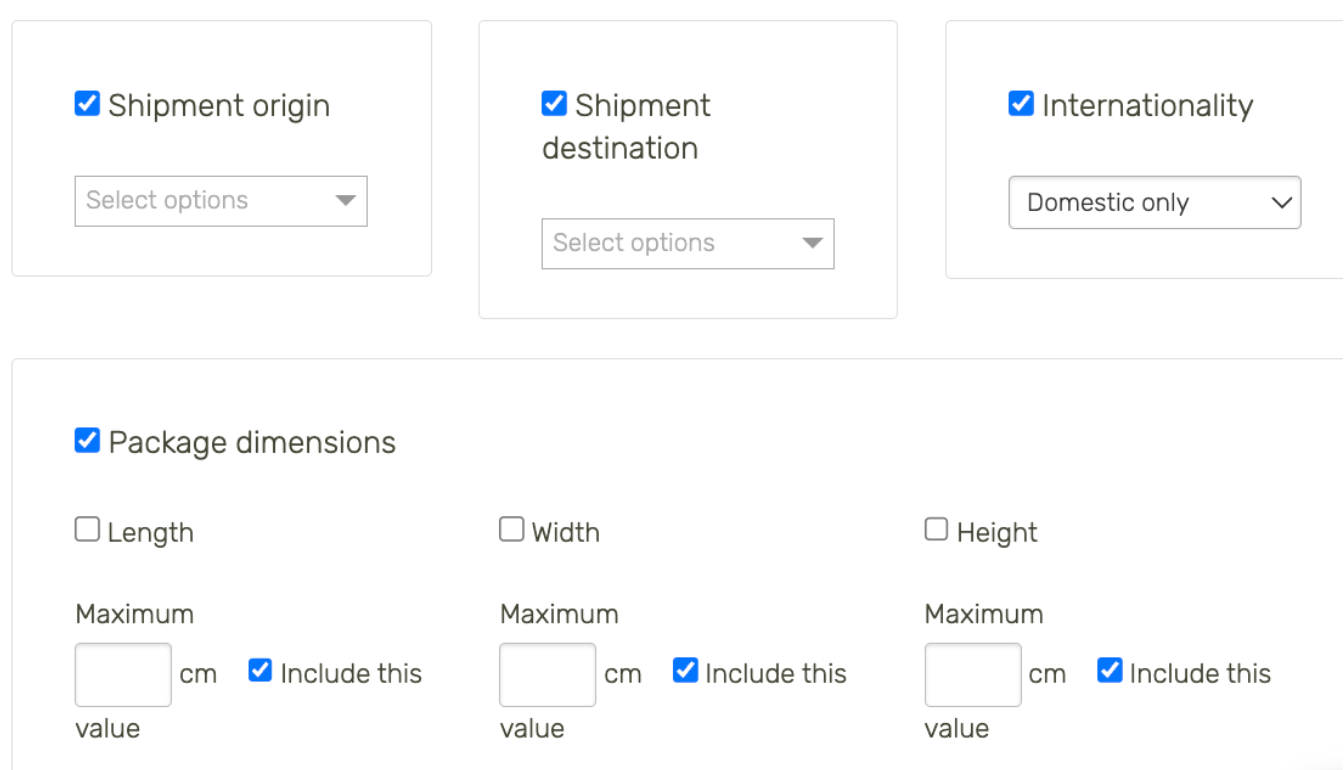
Task: Click the Shipment destination dropdown arrow
Action: pyautogui.click(x=812, y=244)
